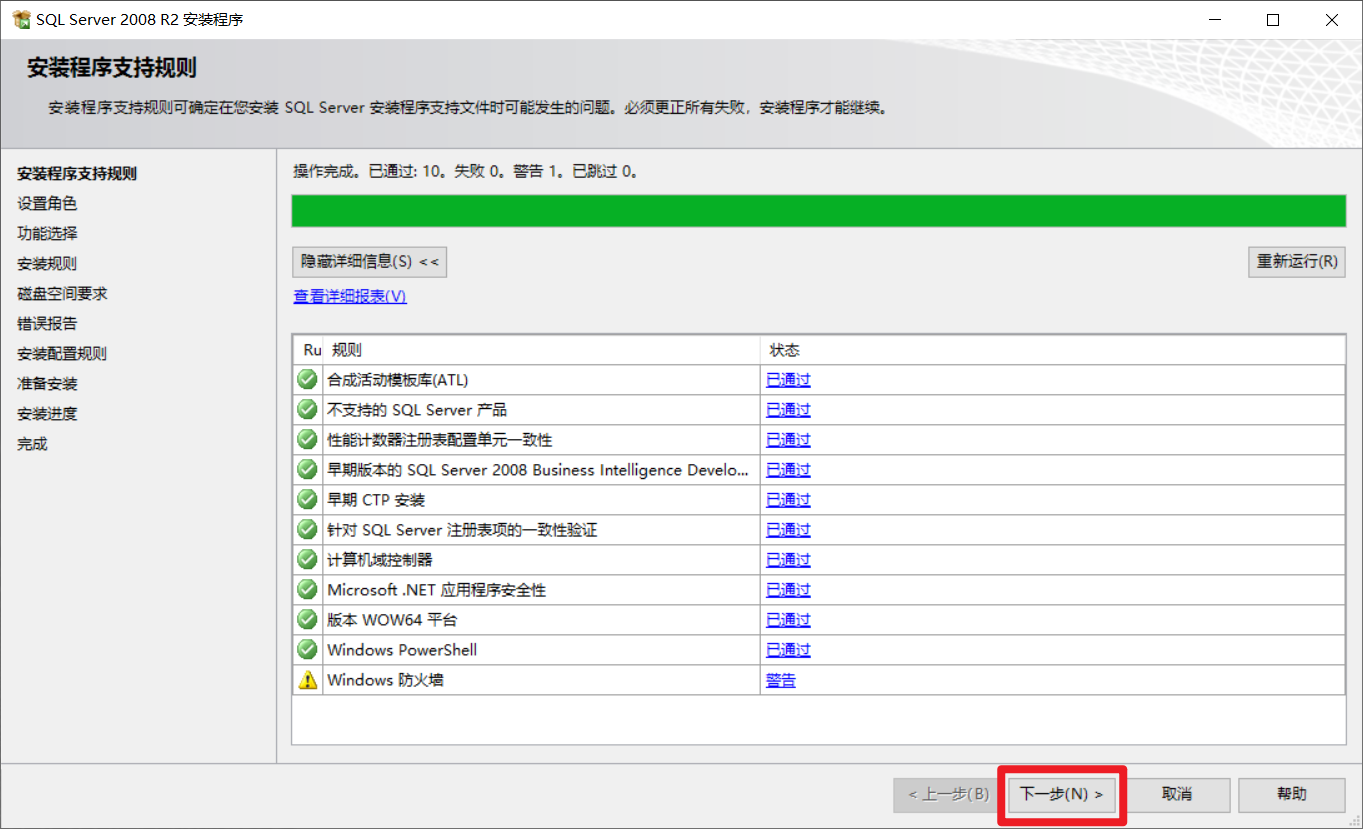Click the Ru column header
1363x829 pixels.
308,350
